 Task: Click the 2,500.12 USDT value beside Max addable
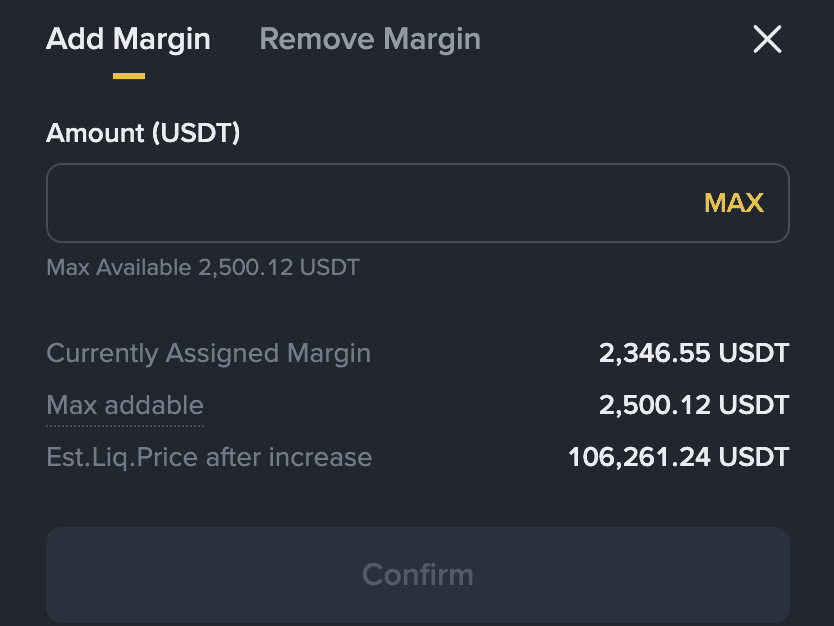[694, 405]
